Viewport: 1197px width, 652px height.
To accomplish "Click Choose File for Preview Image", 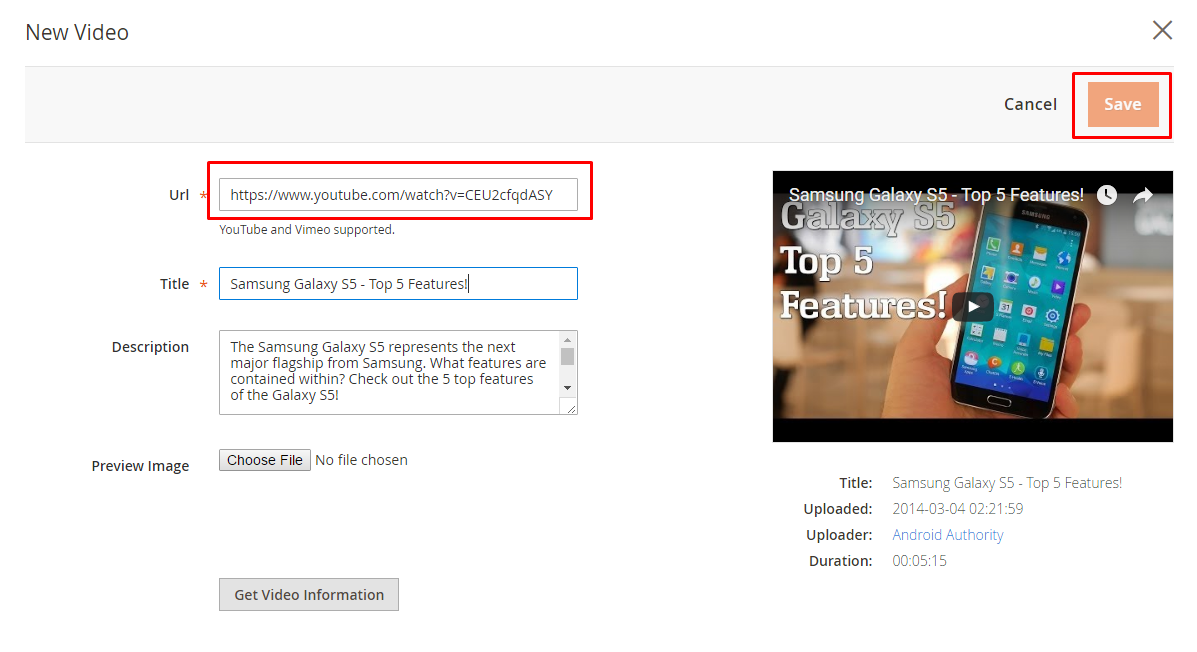I will pos(264,460).
